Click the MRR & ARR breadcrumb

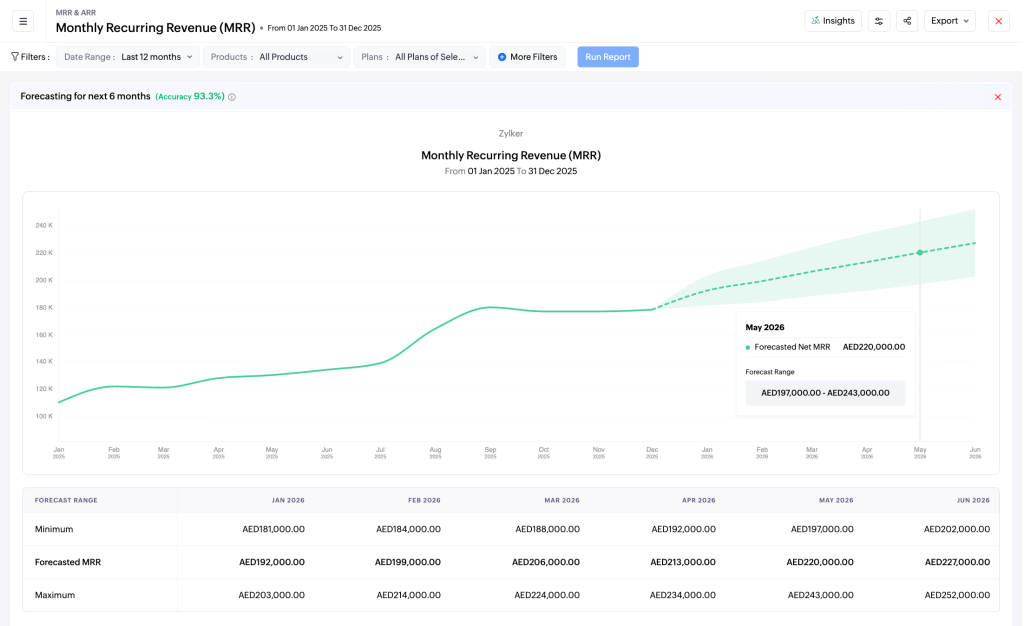[77, 13]
